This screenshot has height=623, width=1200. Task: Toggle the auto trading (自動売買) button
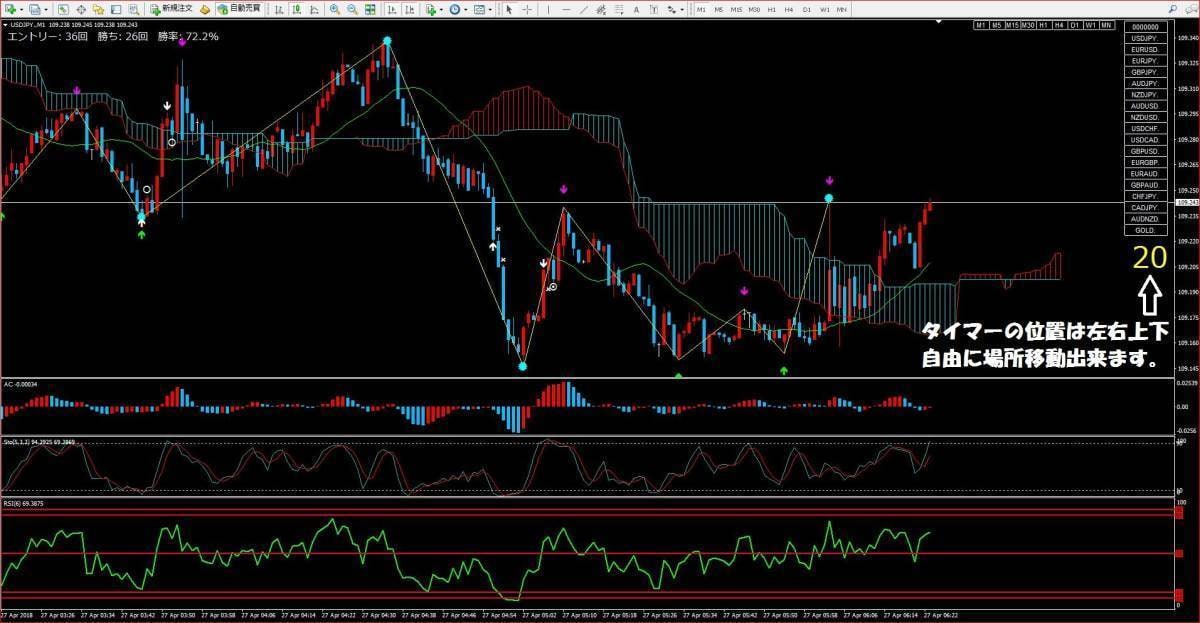pyautogui.click(x=239, y=9)
